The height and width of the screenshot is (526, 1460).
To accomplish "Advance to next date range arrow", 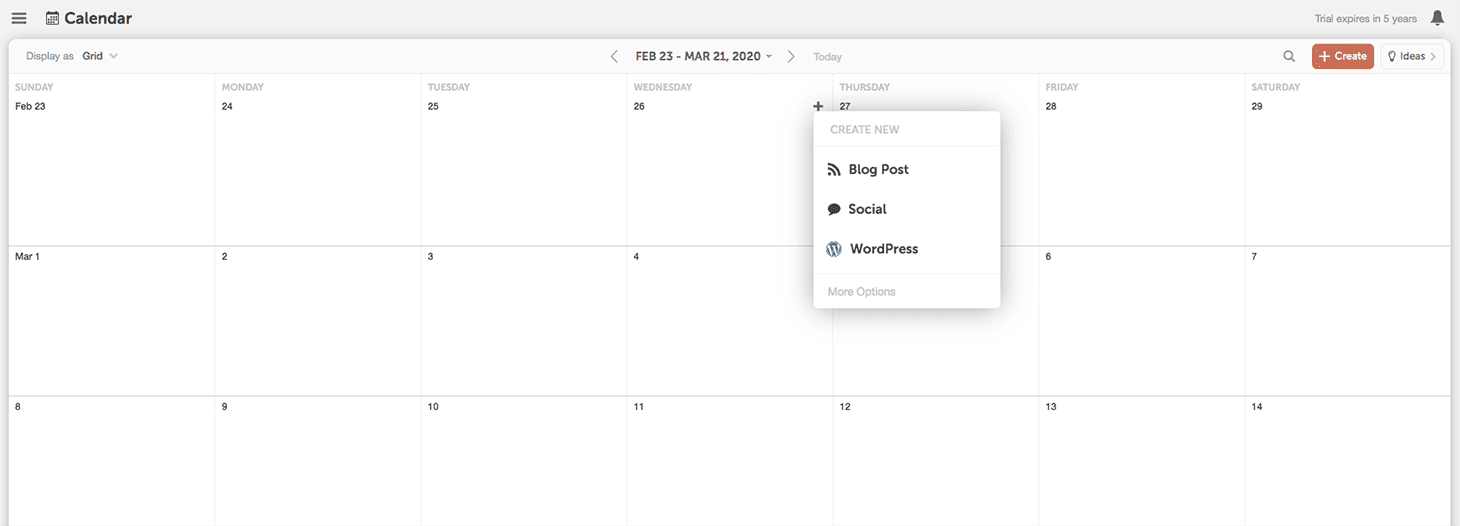I will click(791, 56).
